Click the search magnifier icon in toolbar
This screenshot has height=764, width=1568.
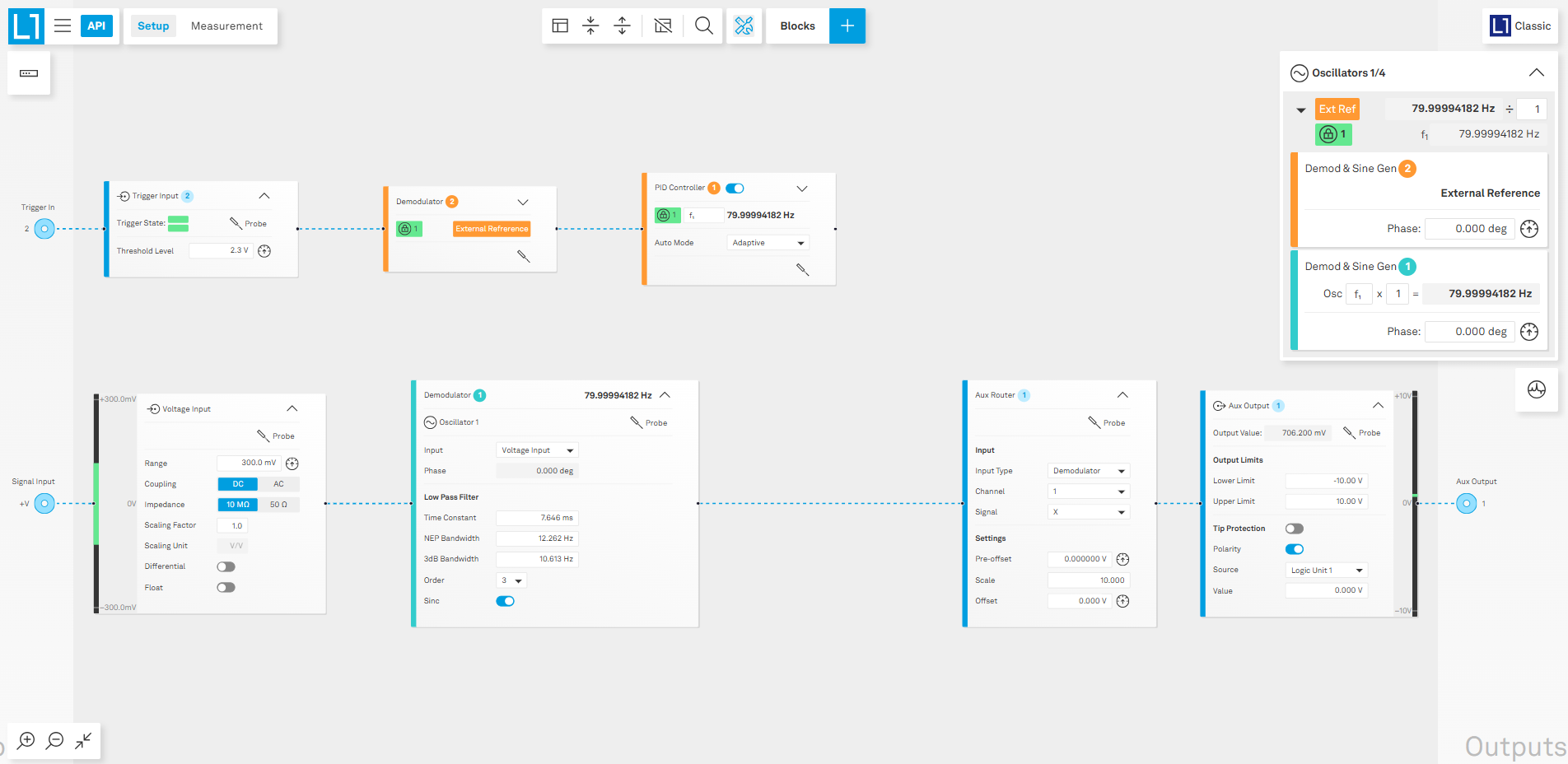pyautogui.click(x=703, y=26)
